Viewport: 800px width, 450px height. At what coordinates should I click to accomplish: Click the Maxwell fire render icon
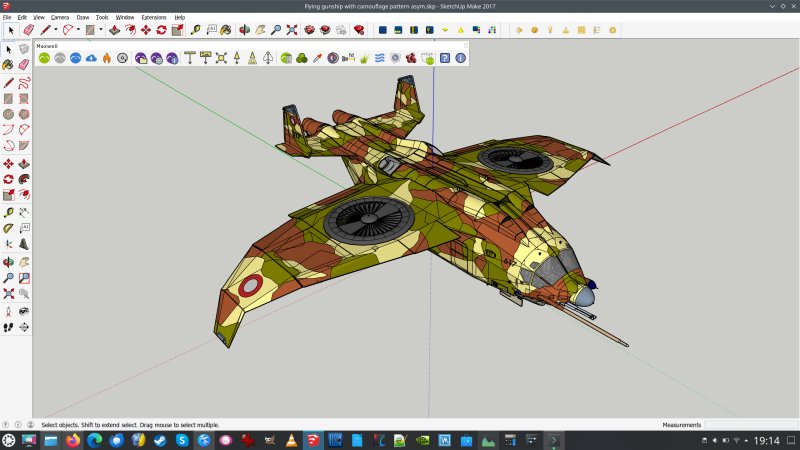106,58
